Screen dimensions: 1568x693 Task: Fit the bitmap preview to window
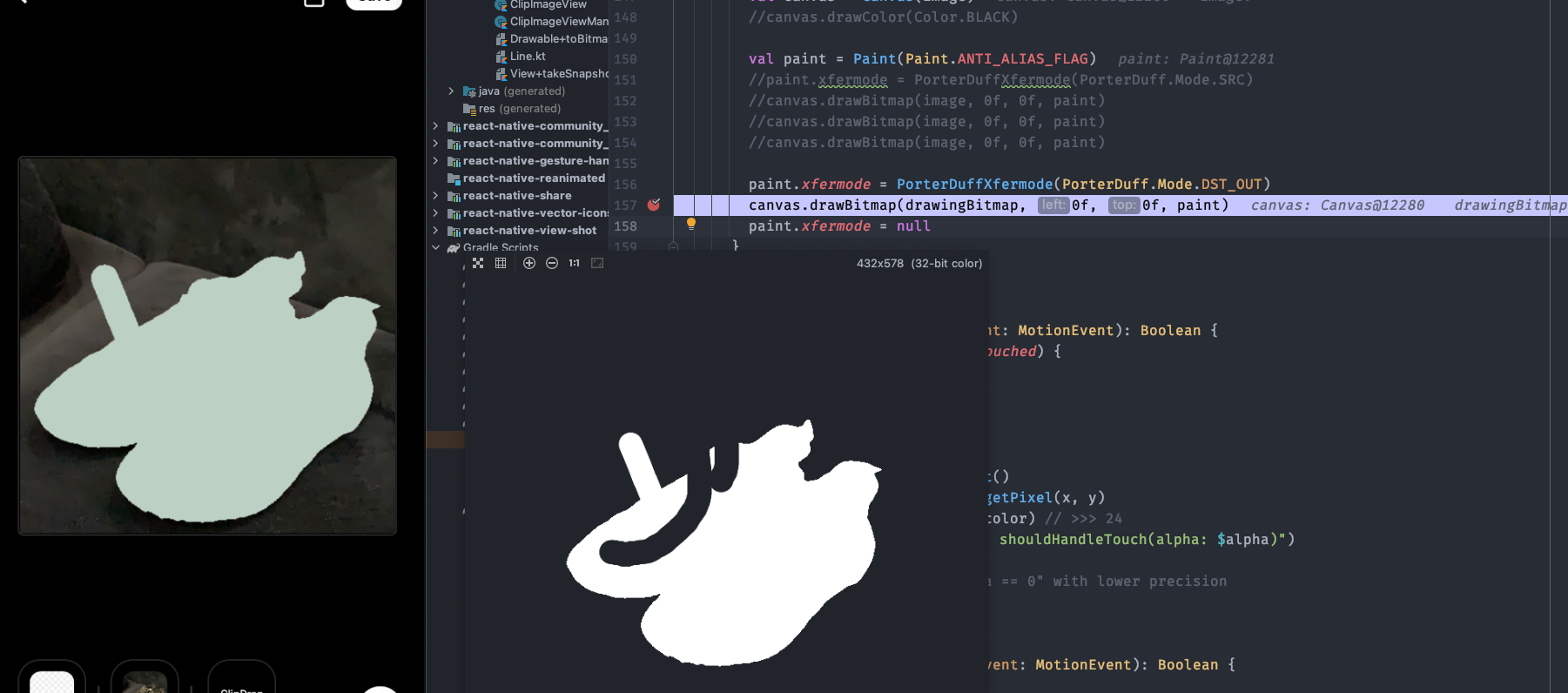597,263
